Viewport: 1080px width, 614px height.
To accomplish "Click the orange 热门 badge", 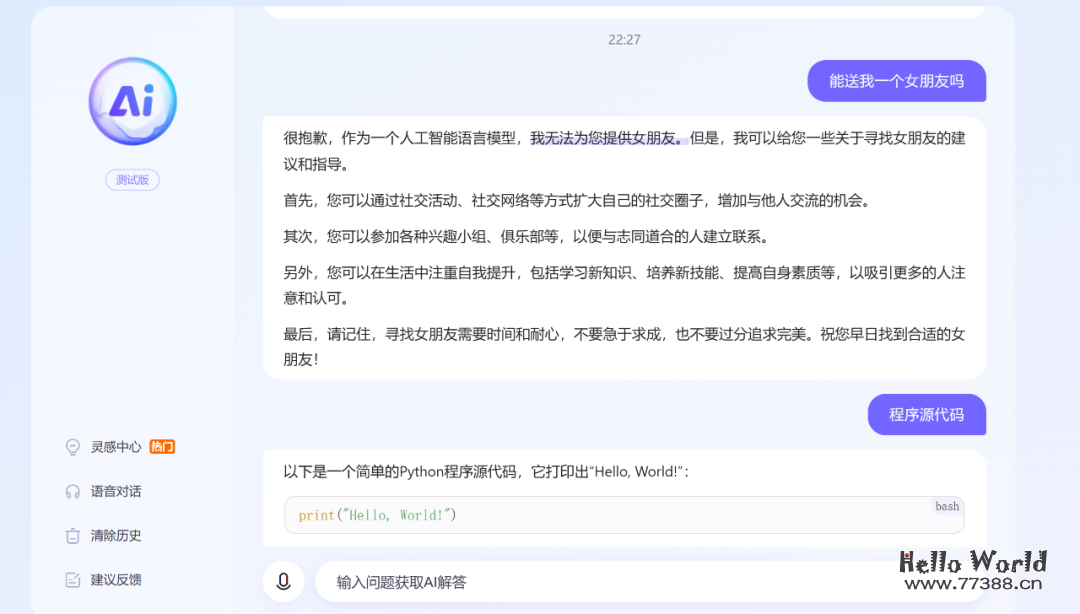I will pos(161,447).
